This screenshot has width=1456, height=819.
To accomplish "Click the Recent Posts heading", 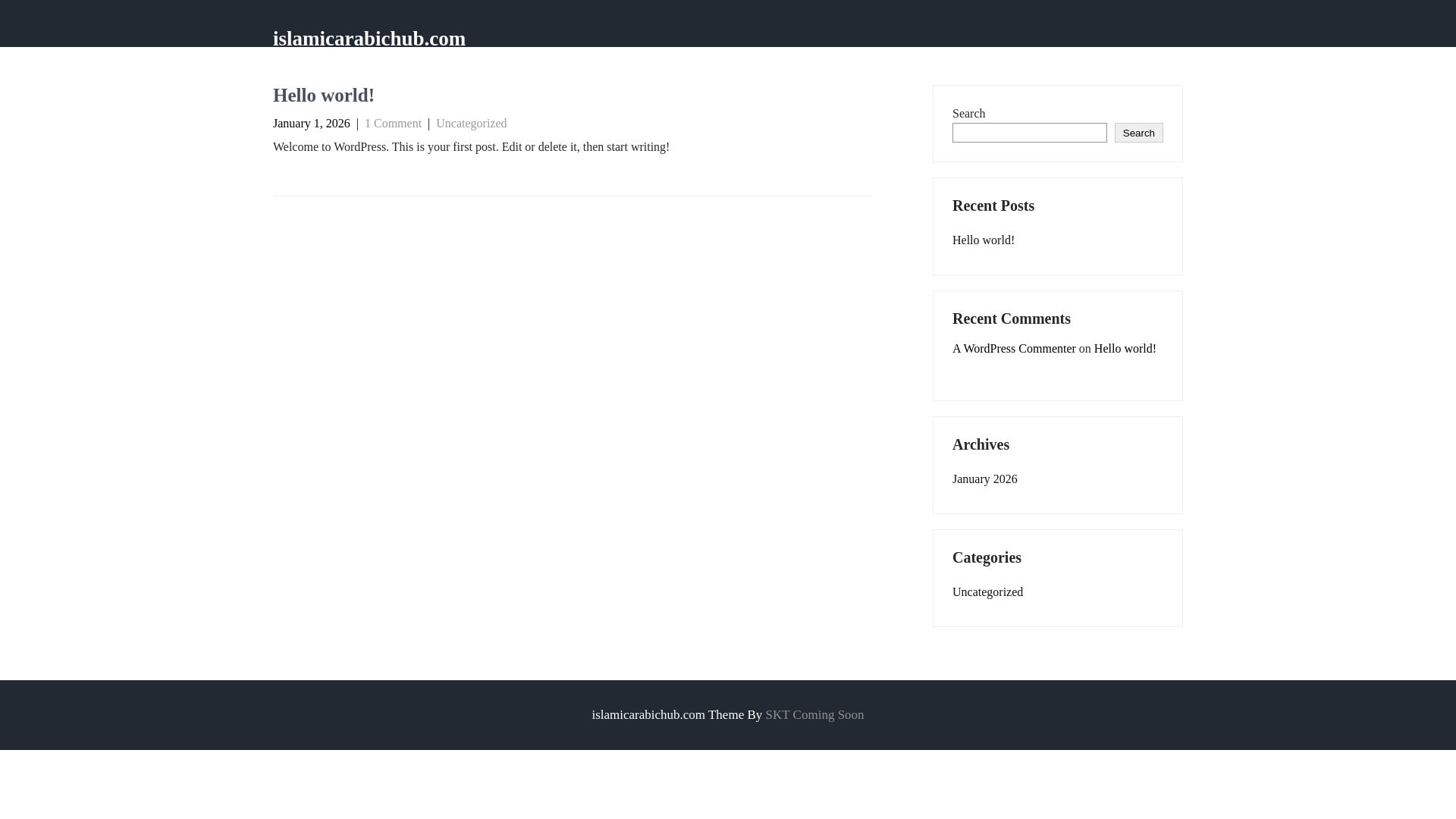I will 993,206.
